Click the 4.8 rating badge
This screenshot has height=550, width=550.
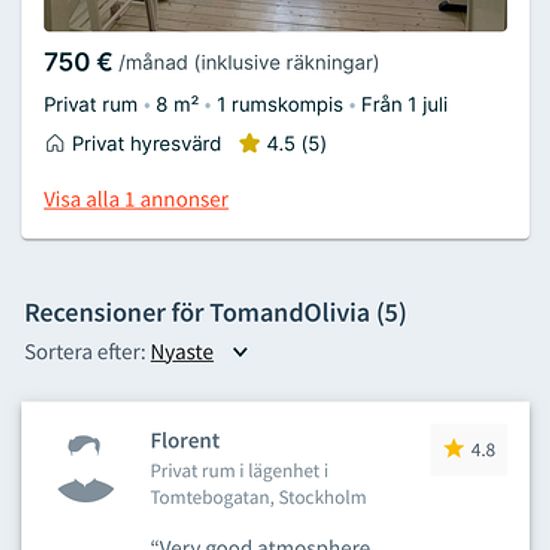point(469,450)
